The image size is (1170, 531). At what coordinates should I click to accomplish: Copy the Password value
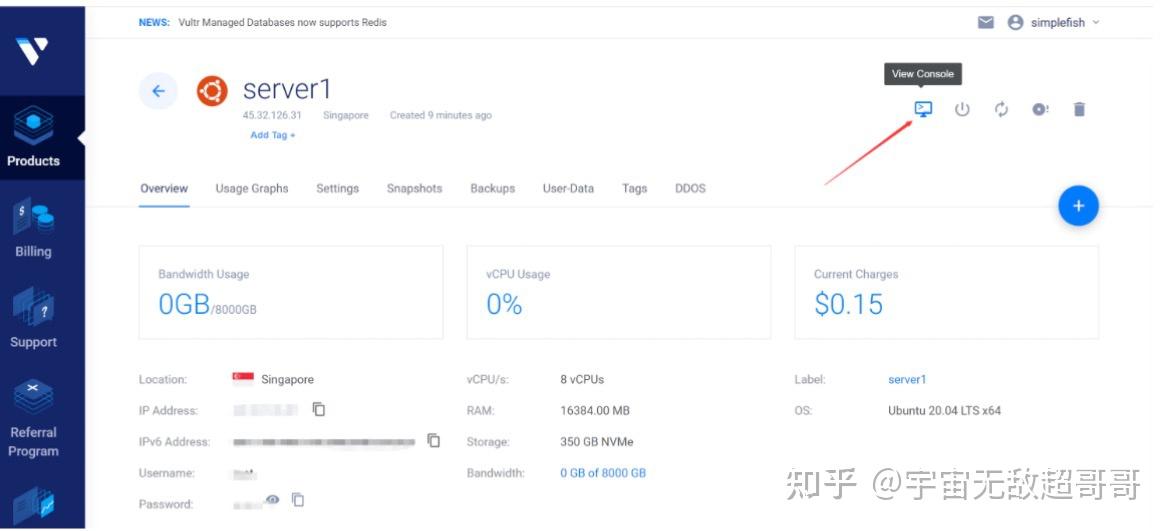298,500
